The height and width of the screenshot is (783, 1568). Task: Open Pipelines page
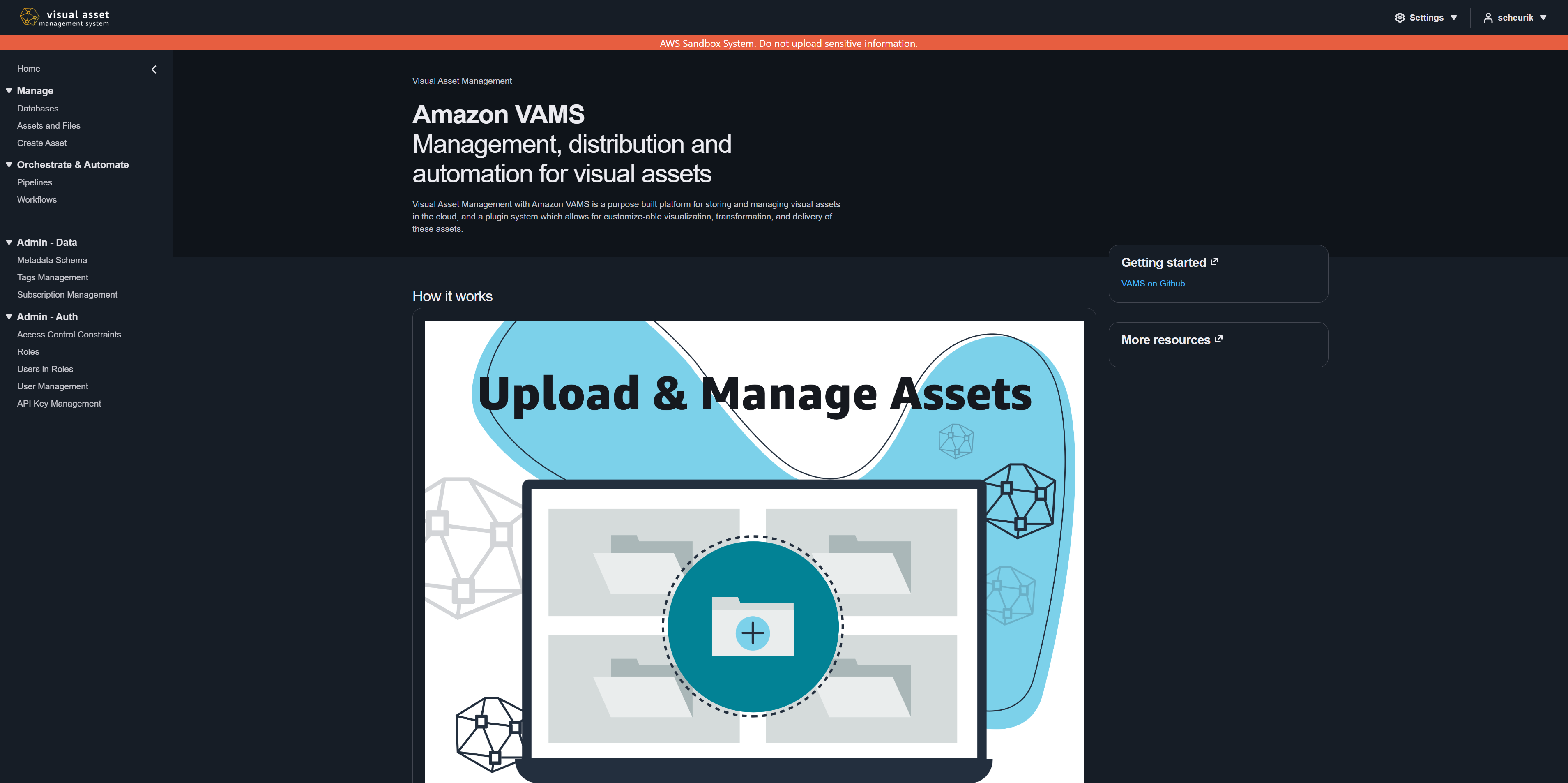click(x=35, y=182)
